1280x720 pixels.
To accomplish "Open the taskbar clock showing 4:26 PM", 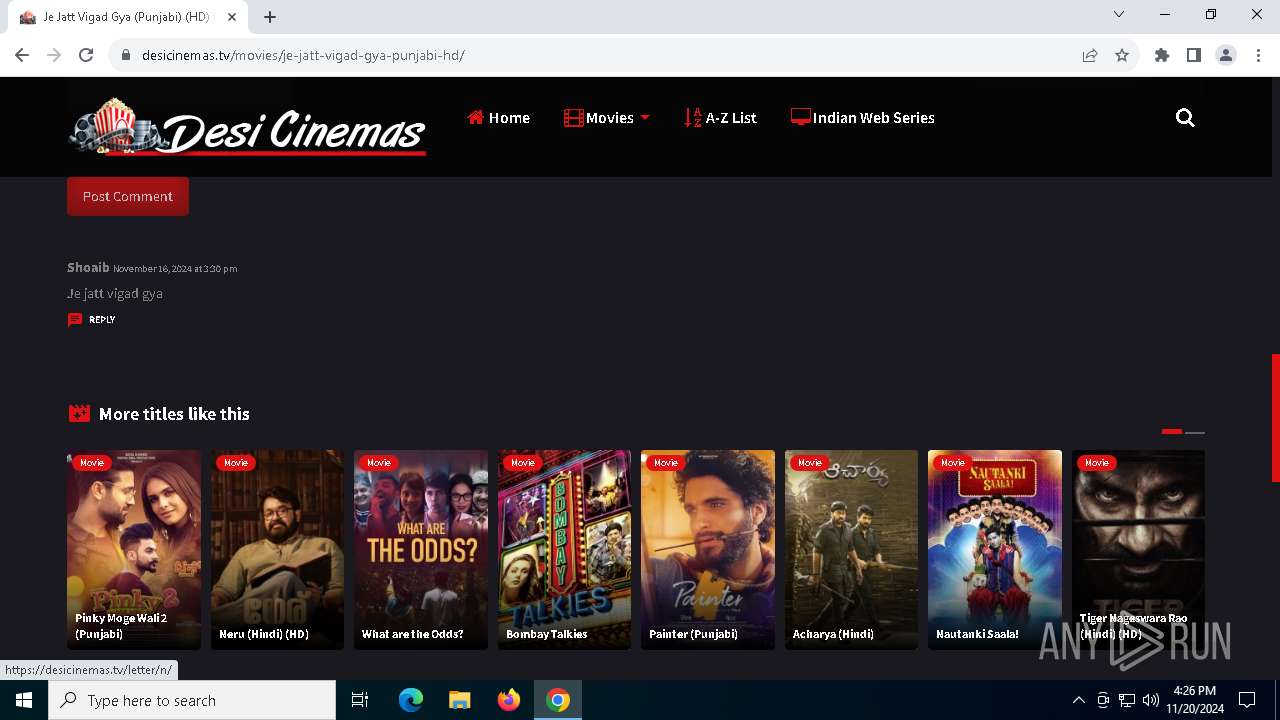I will point(1194,700).
